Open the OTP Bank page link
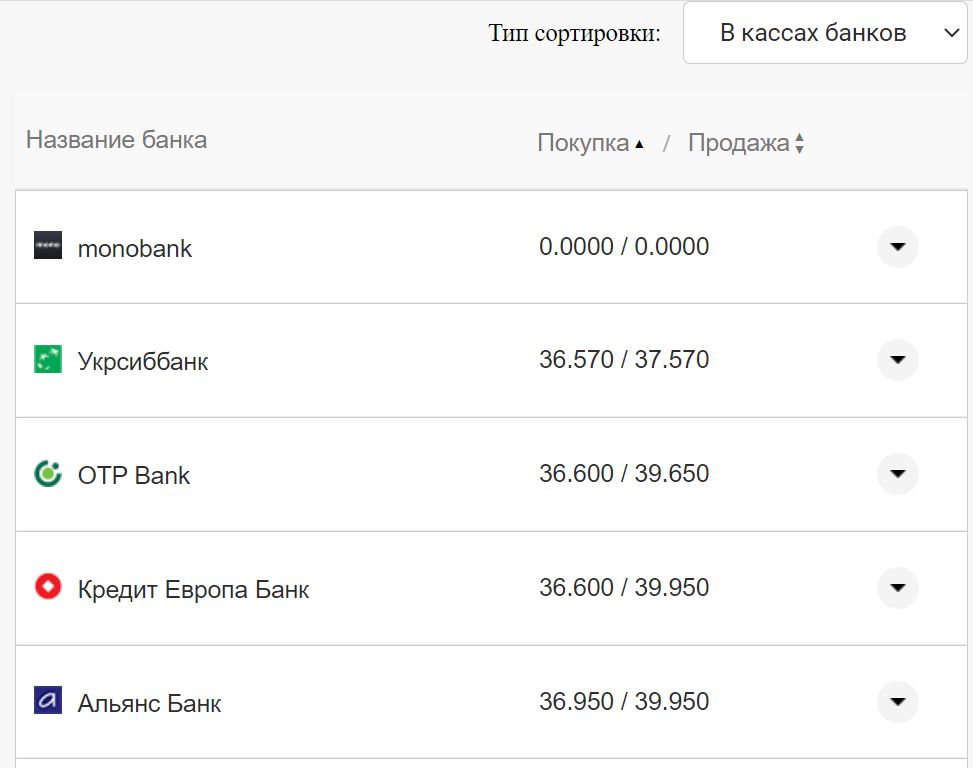This screenshot has width=973, height=768. pos(133,475)
